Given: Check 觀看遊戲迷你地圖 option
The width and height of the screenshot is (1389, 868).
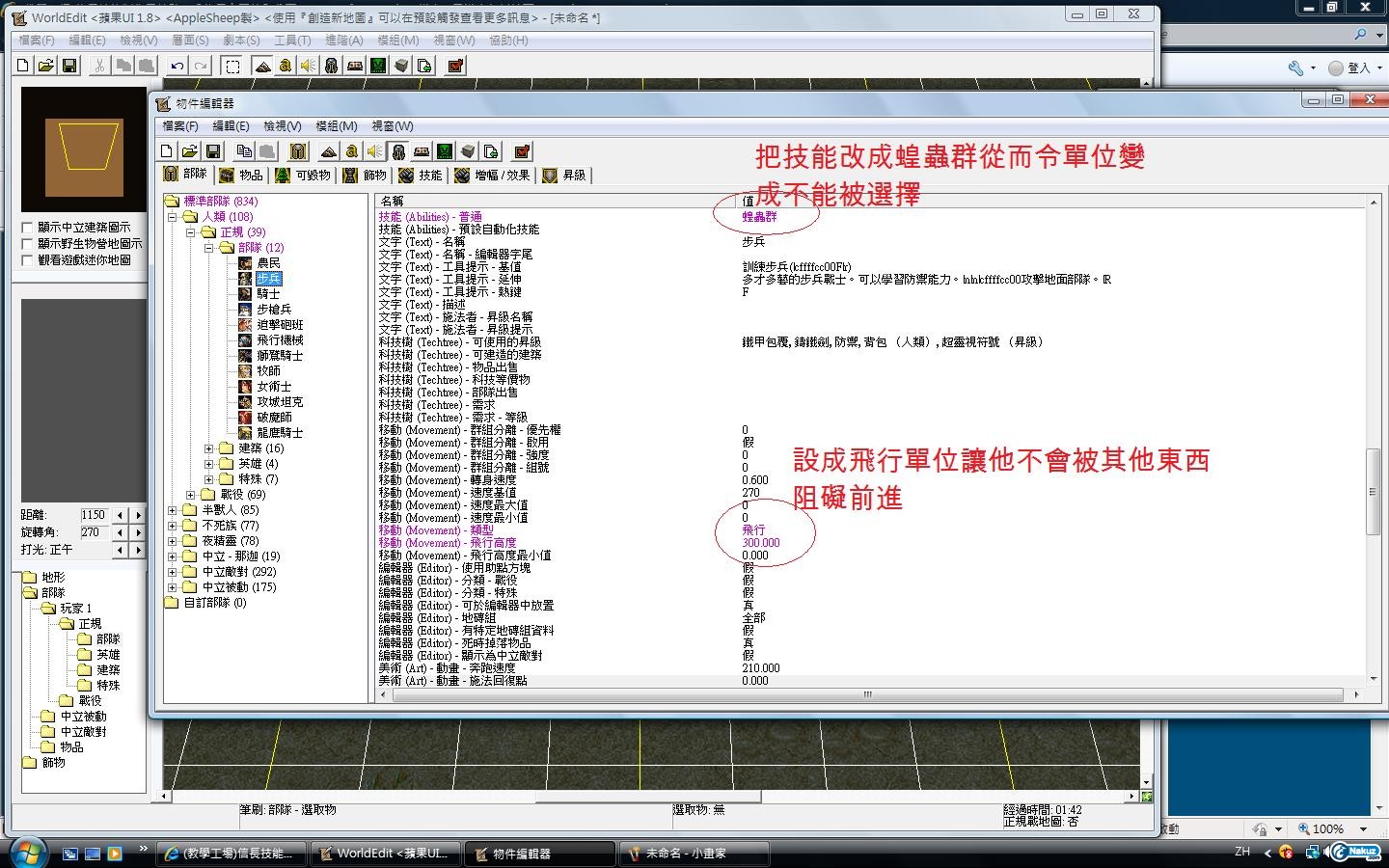Looking at the screenshot, I should (x=28, y=260).
